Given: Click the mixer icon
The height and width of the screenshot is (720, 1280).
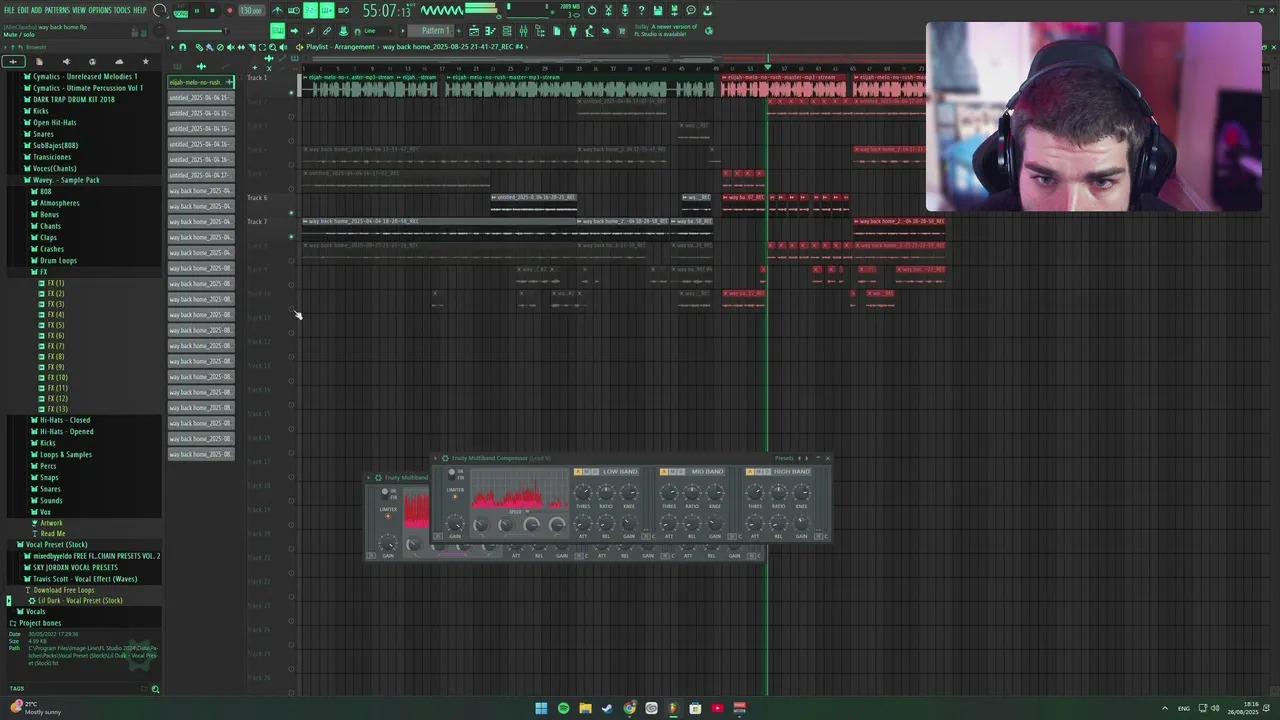Looking at the screenshot, I should pyautogui.click(x=523, y=31).
